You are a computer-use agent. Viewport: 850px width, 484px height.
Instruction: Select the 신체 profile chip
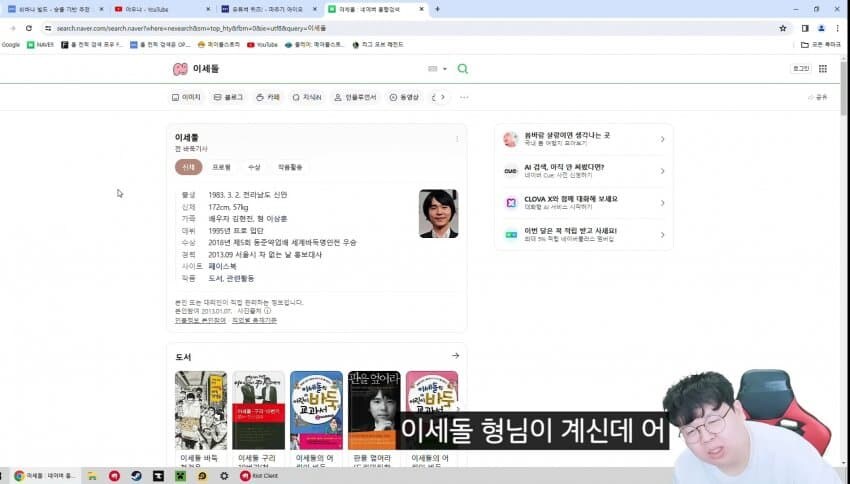(189, 167)
